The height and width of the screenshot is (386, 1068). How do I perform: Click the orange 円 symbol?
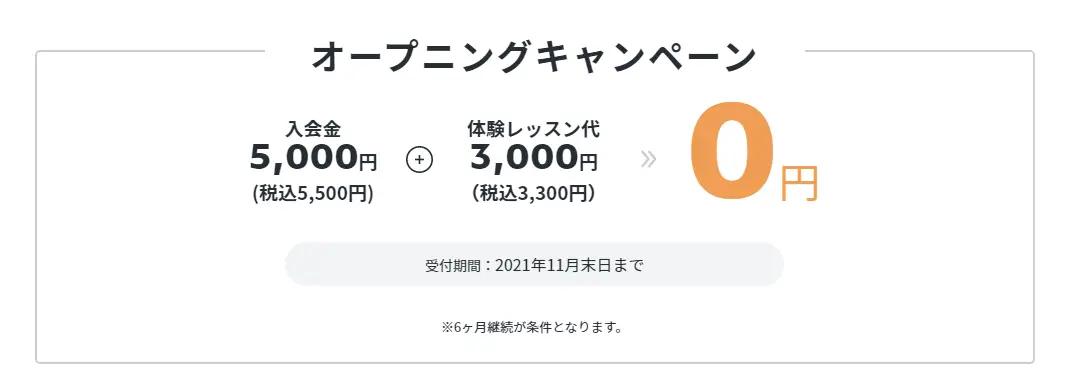[x=799, y=184]
